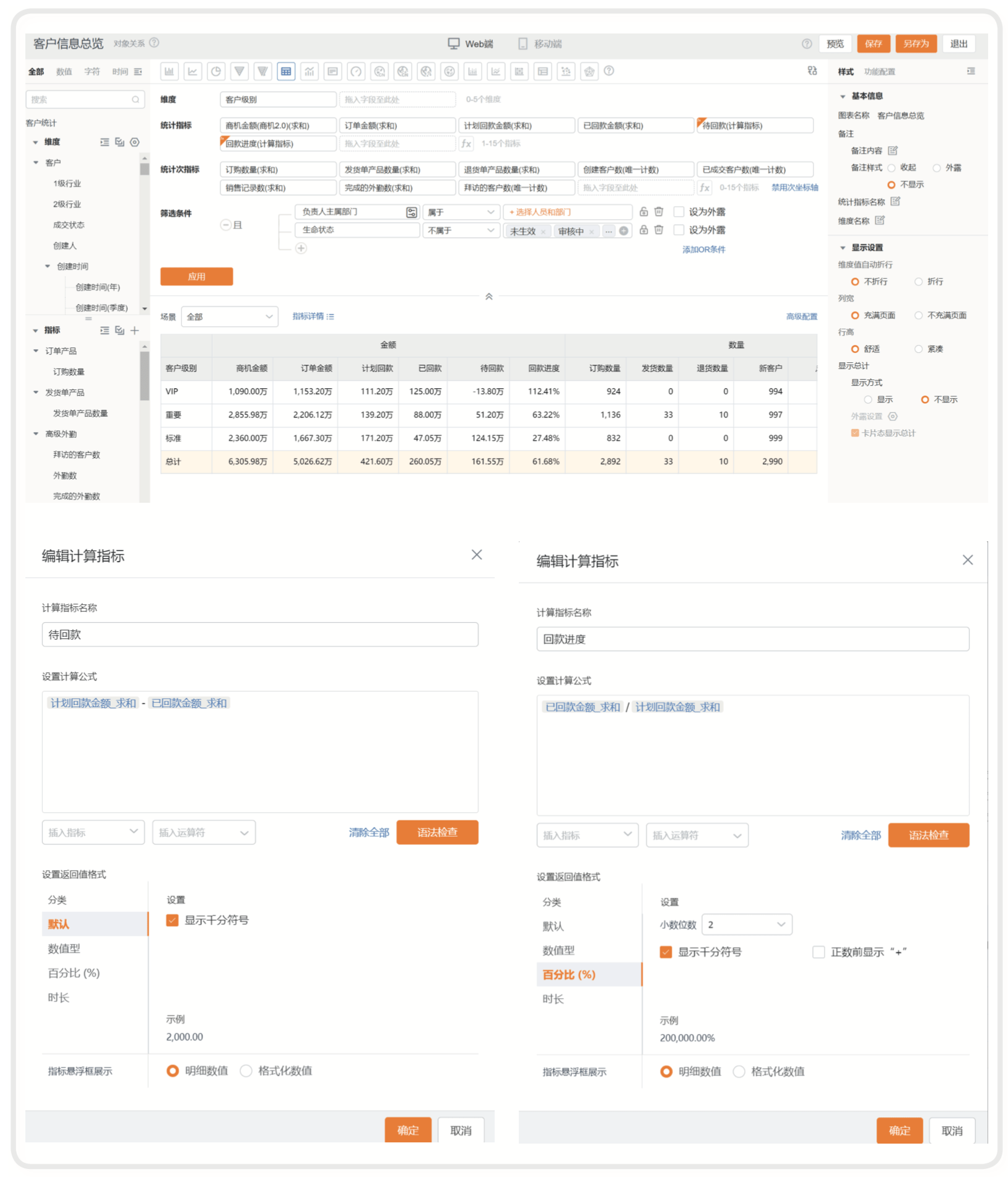Select the gauge chart type icon

click(x=356, y=71)
